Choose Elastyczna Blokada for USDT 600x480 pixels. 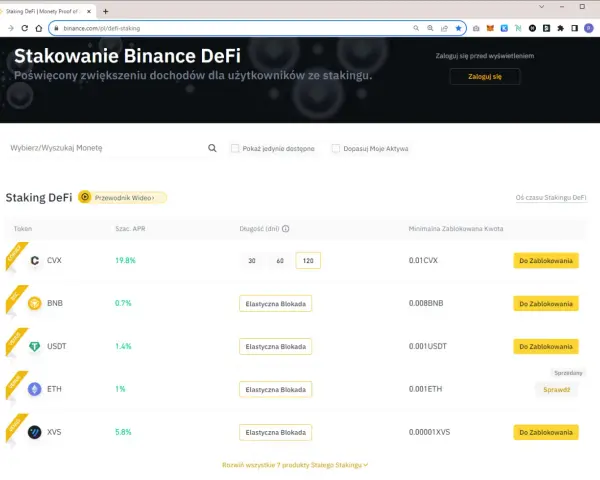click(276, 346)
